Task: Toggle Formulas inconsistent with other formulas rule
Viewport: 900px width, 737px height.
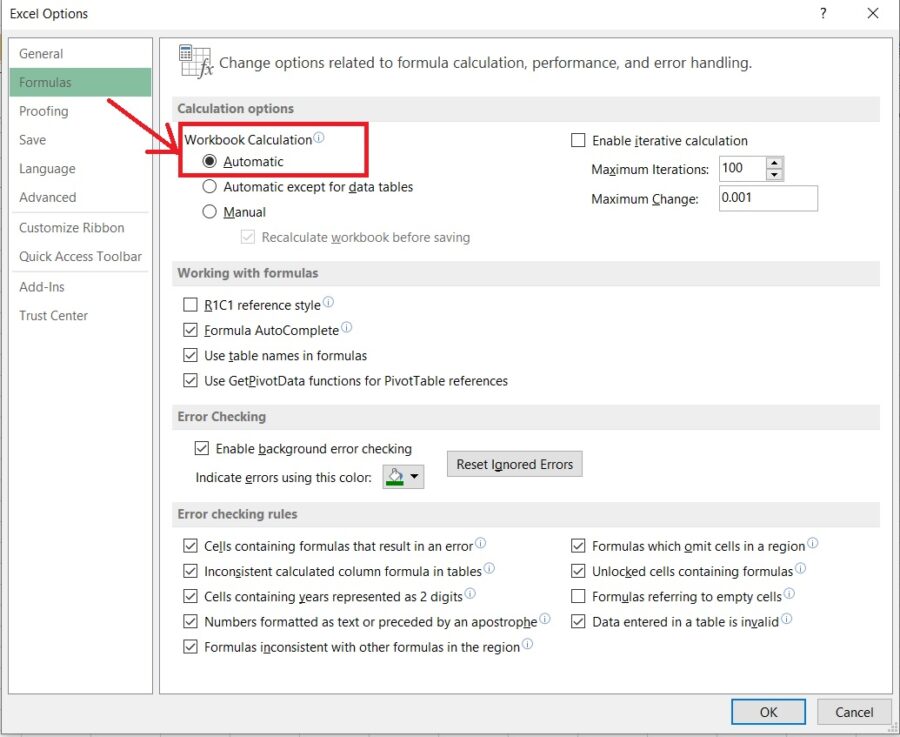Action: [190, 647]
